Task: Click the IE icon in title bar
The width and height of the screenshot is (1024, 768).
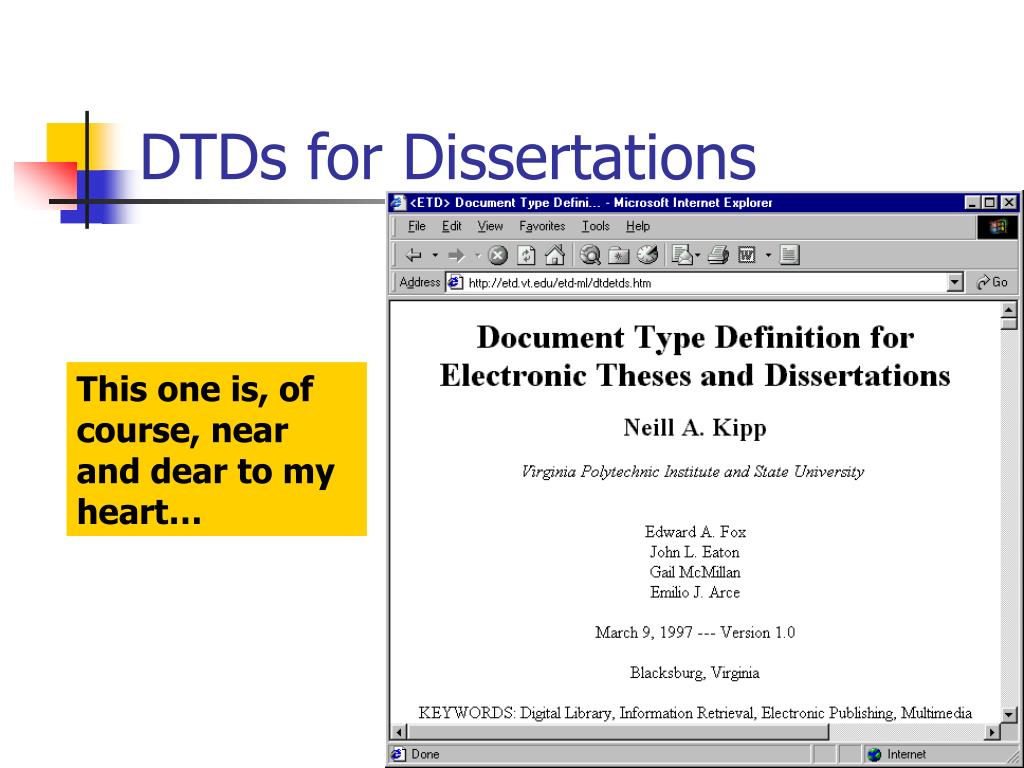Action: (x=398, y=202)
